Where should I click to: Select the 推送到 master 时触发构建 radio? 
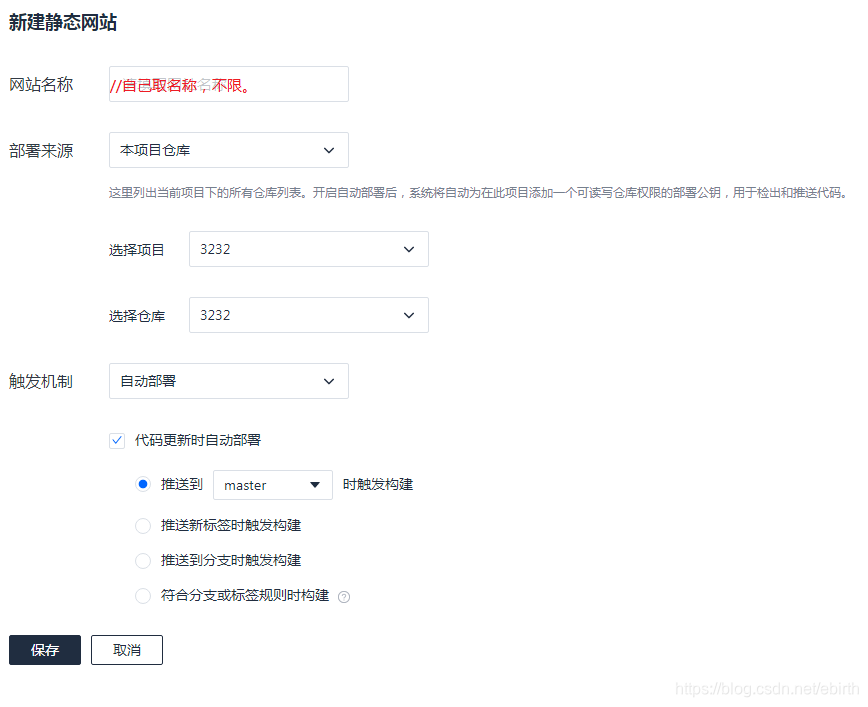(x=143, y=485)
